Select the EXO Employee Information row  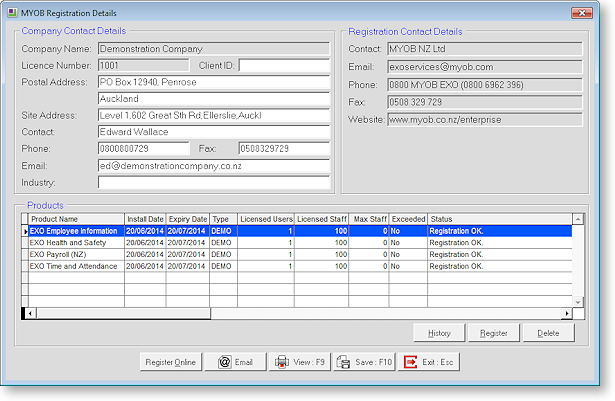click(x=300, y=231)
